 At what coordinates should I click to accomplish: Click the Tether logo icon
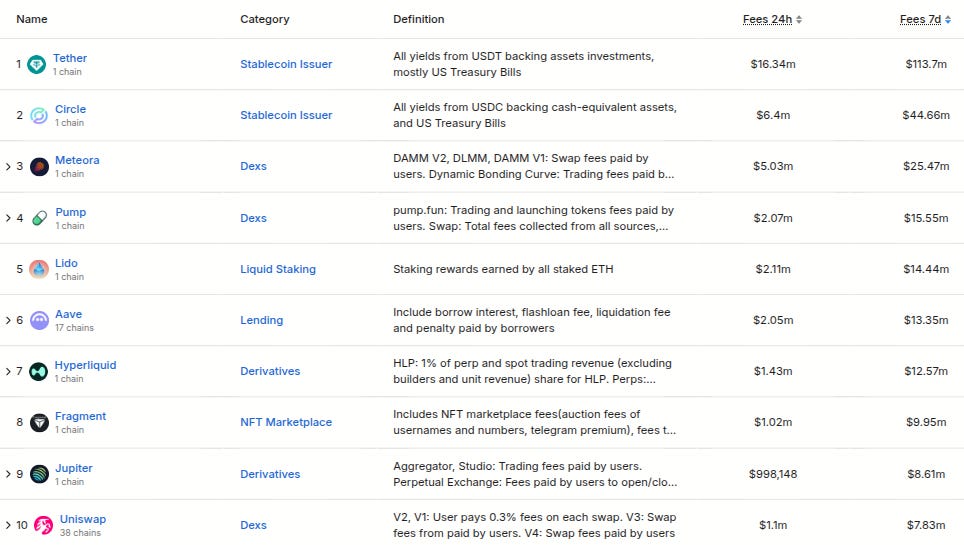point(36,64)
